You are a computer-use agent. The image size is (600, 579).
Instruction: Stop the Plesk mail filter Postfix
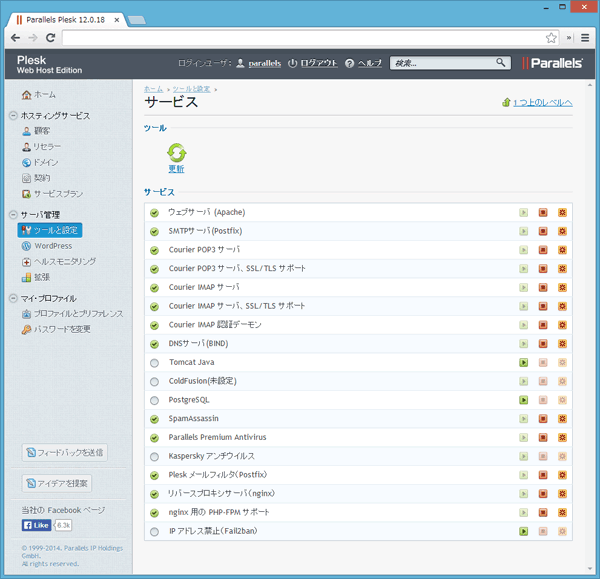[543, 475]
